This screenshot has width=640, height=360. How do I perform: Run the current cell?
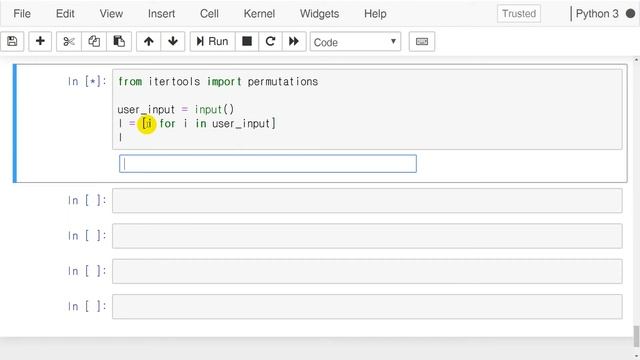click(212, 41)
